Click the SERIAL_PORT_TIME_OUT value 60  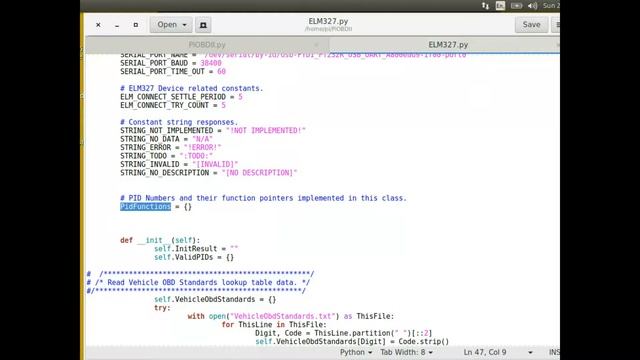[221, 71]
